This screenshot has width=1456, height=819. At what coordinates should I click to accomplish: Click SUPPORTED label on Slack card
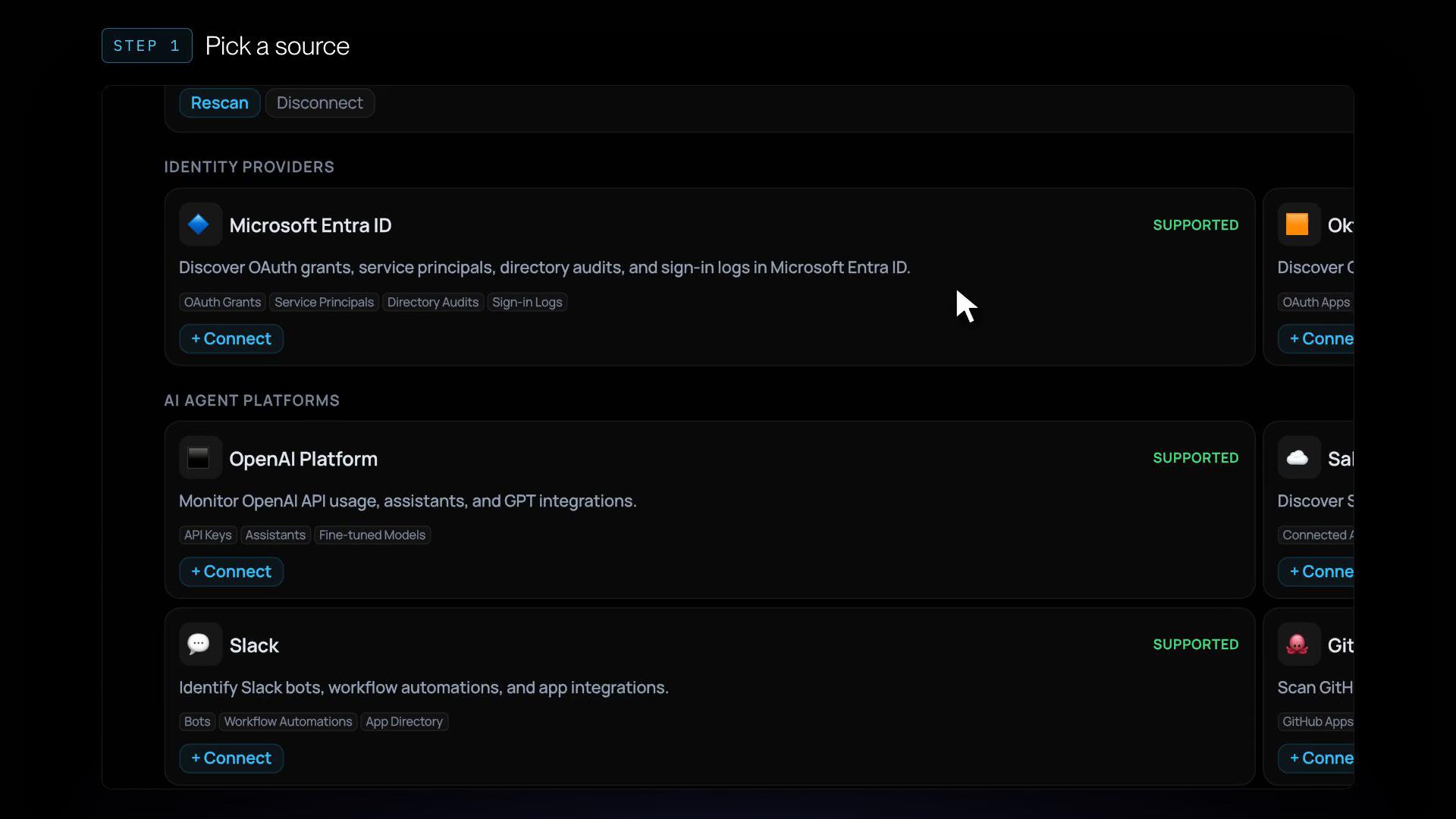[x=1195, y=645]
